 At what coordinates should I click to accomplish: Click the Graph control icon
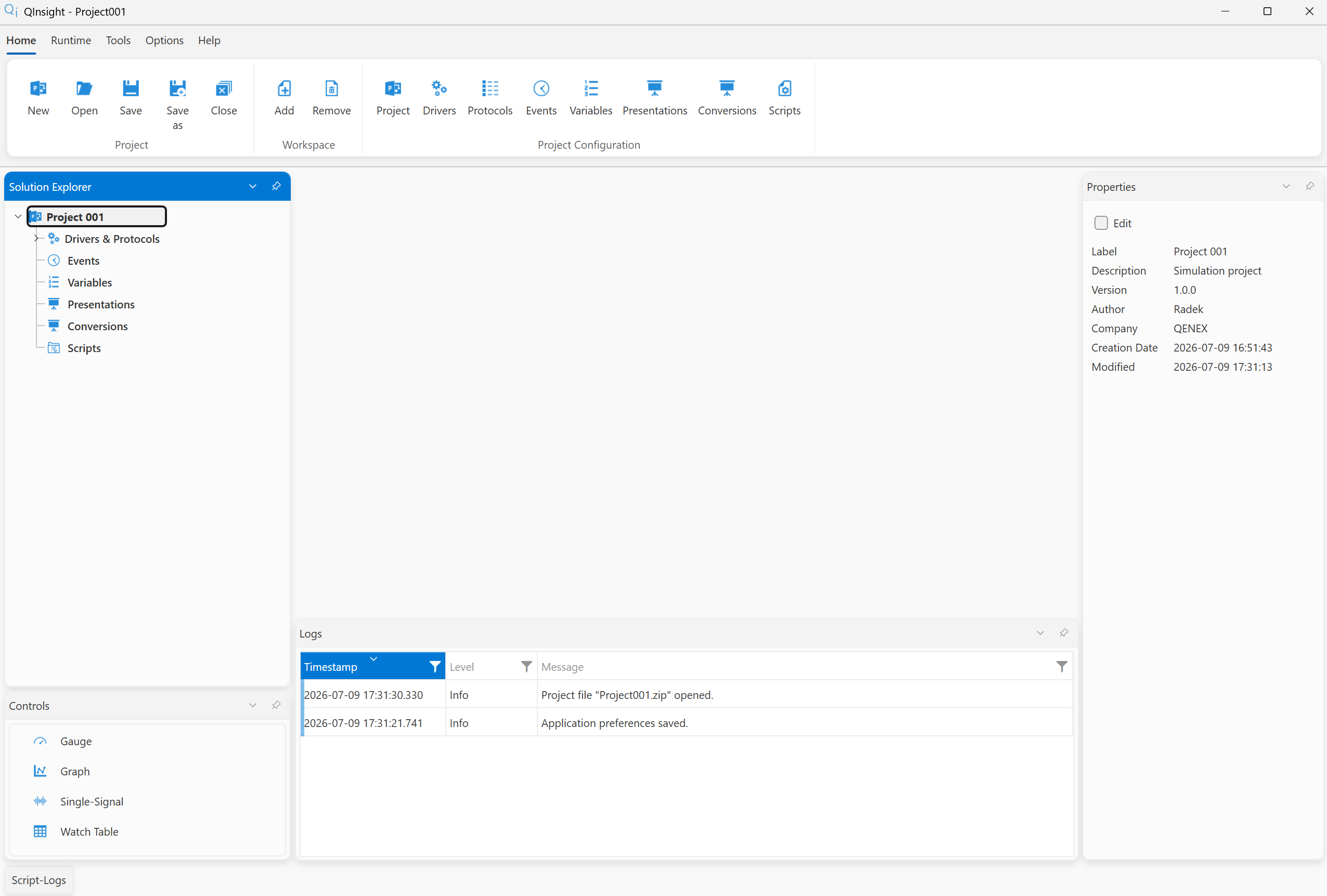click(40, 771)
